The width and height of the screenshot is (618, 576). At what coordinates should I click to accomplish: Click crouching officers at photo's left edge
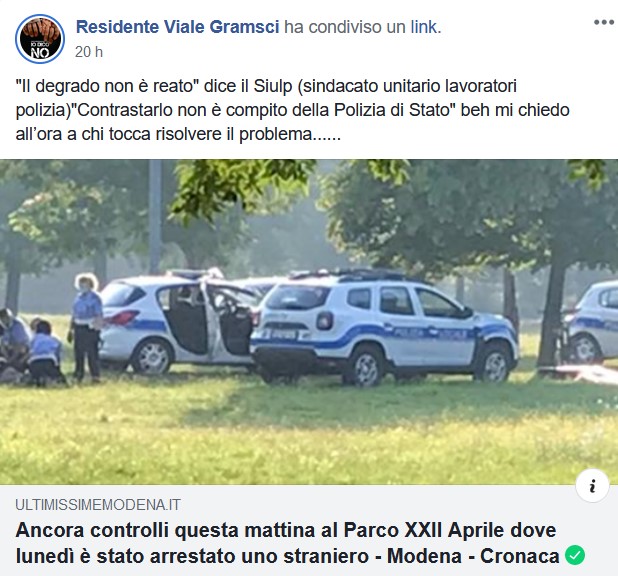(30, 346)
